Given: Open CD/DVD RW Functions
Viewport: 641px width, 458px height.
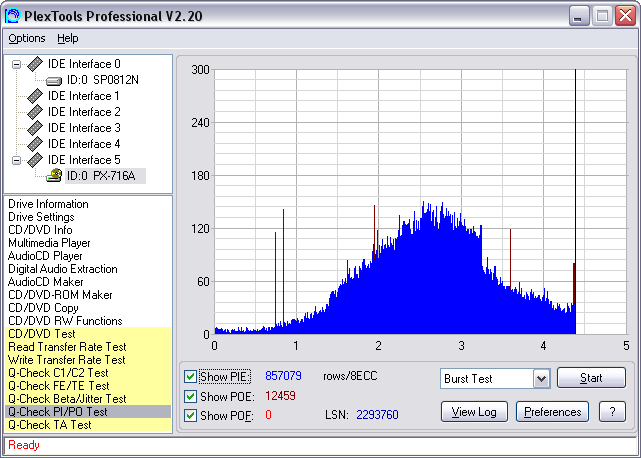Looking at the screenshot, I should [65, 321].
